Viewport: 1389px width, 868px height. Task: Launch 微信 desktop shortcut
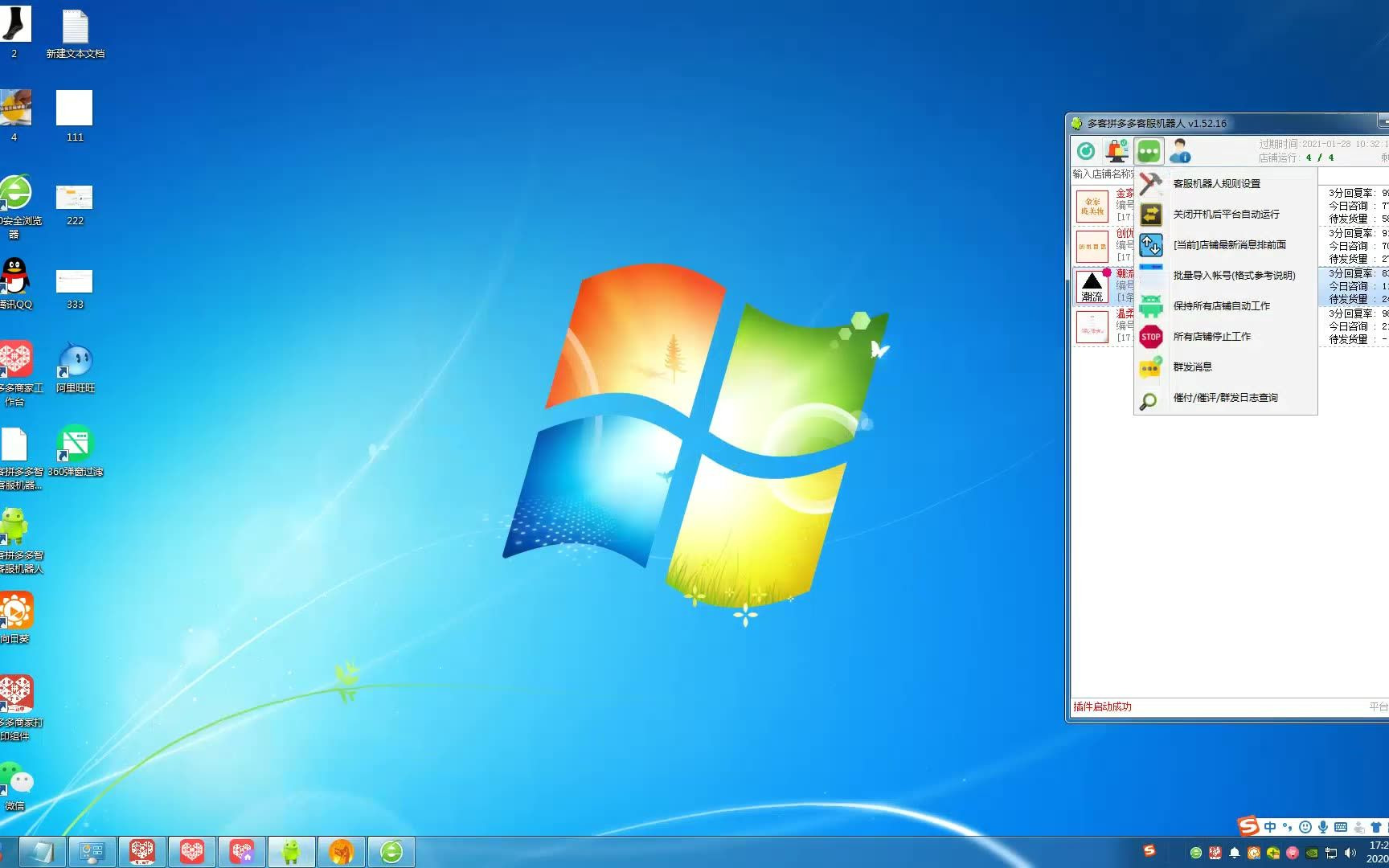[x=16, y=786]
